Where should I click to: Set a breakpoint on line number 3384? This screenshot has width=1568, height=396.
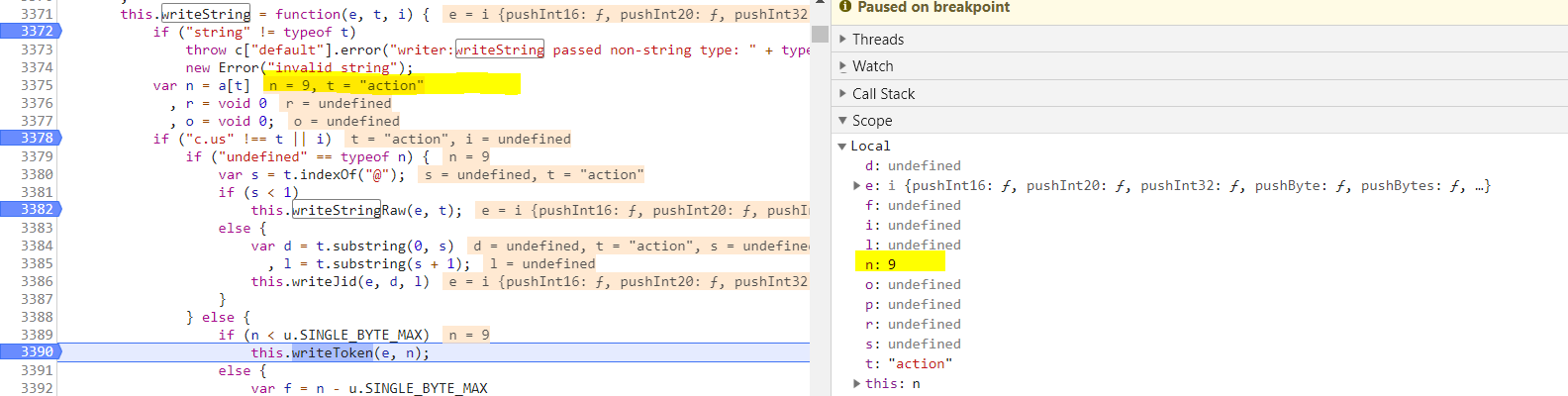point(37,246)
